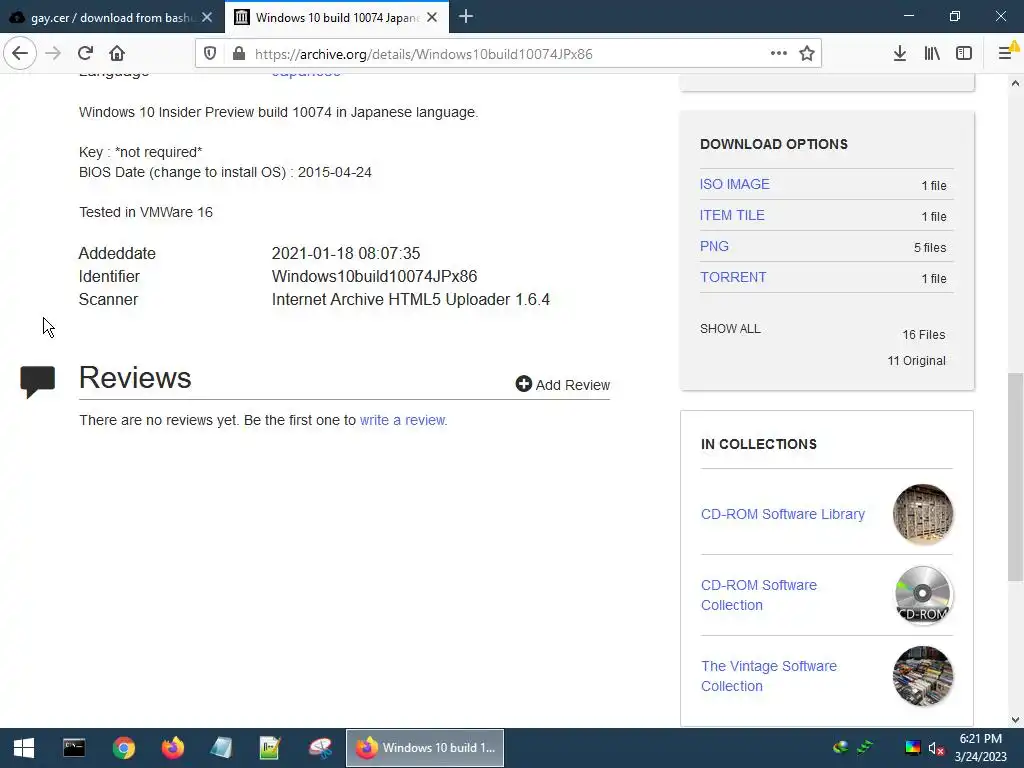This screenshot has height=768, width=1024.
Task: Switch to the gay.cer download tab
Action: click(x=112, y=18)
